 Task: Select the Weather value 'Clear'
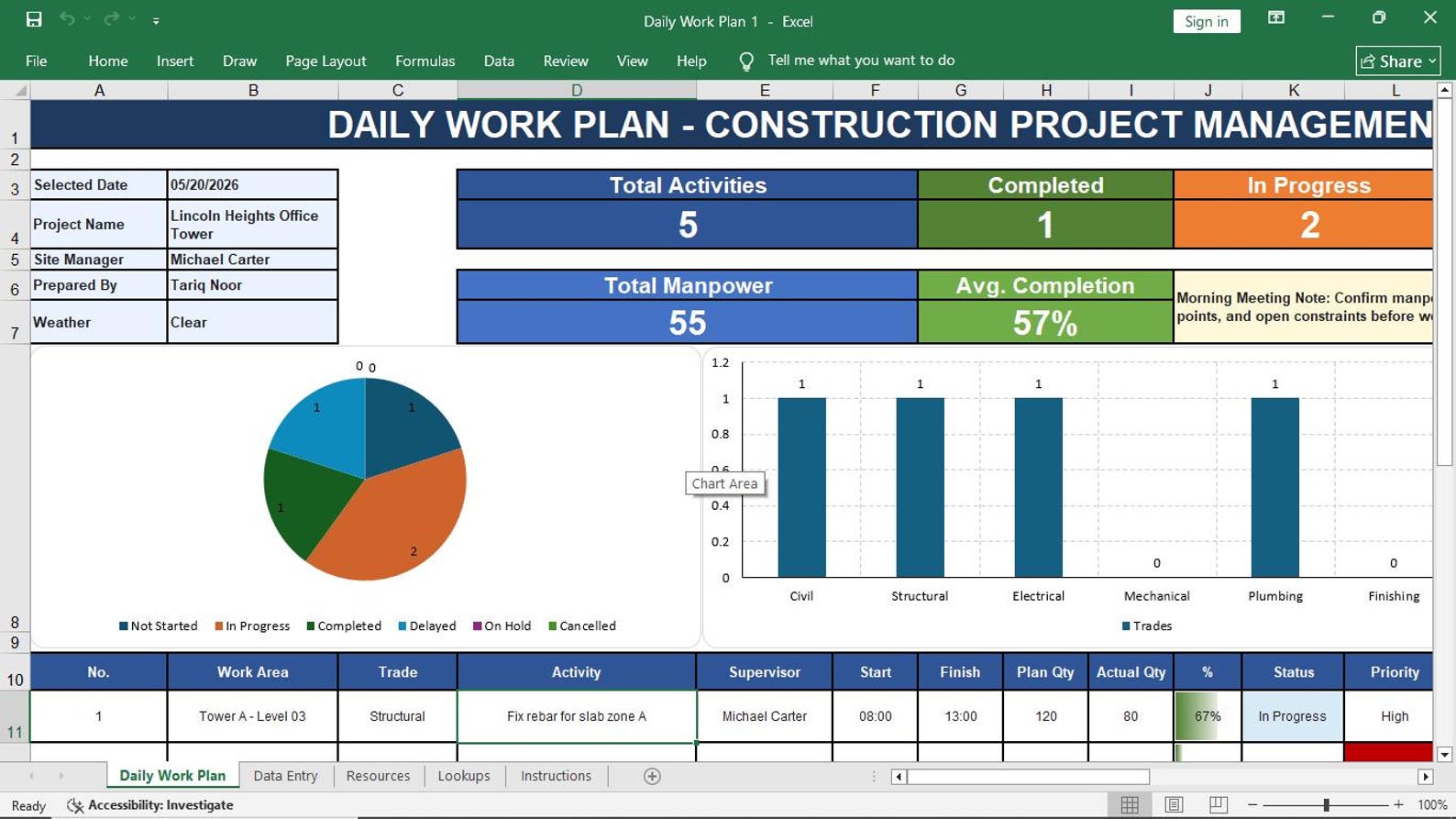(253, 322)
